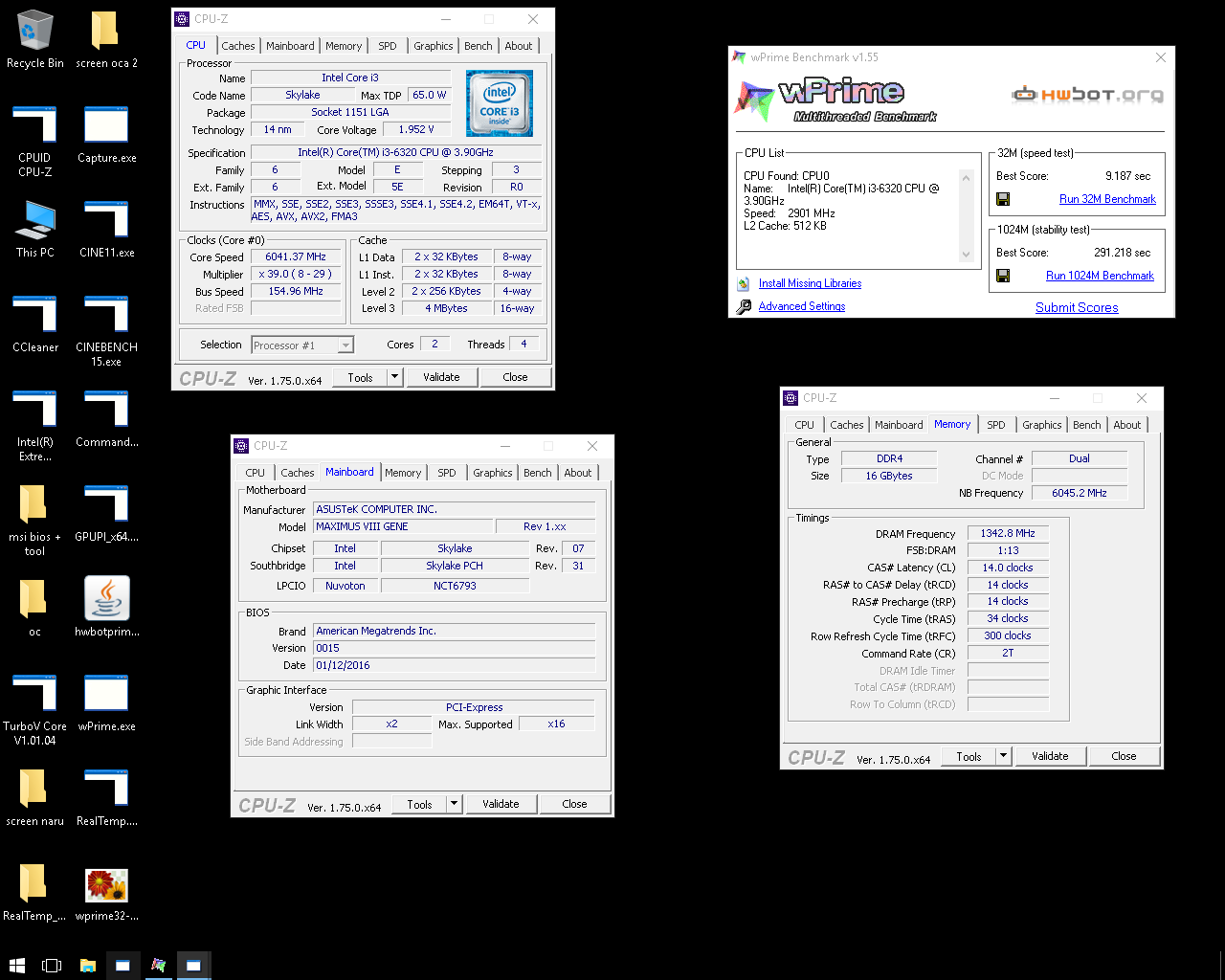This screenshot has width=1225, height=980.
Task: Click the Advanced Settings wrench icon
Action: tap(744, 306)
